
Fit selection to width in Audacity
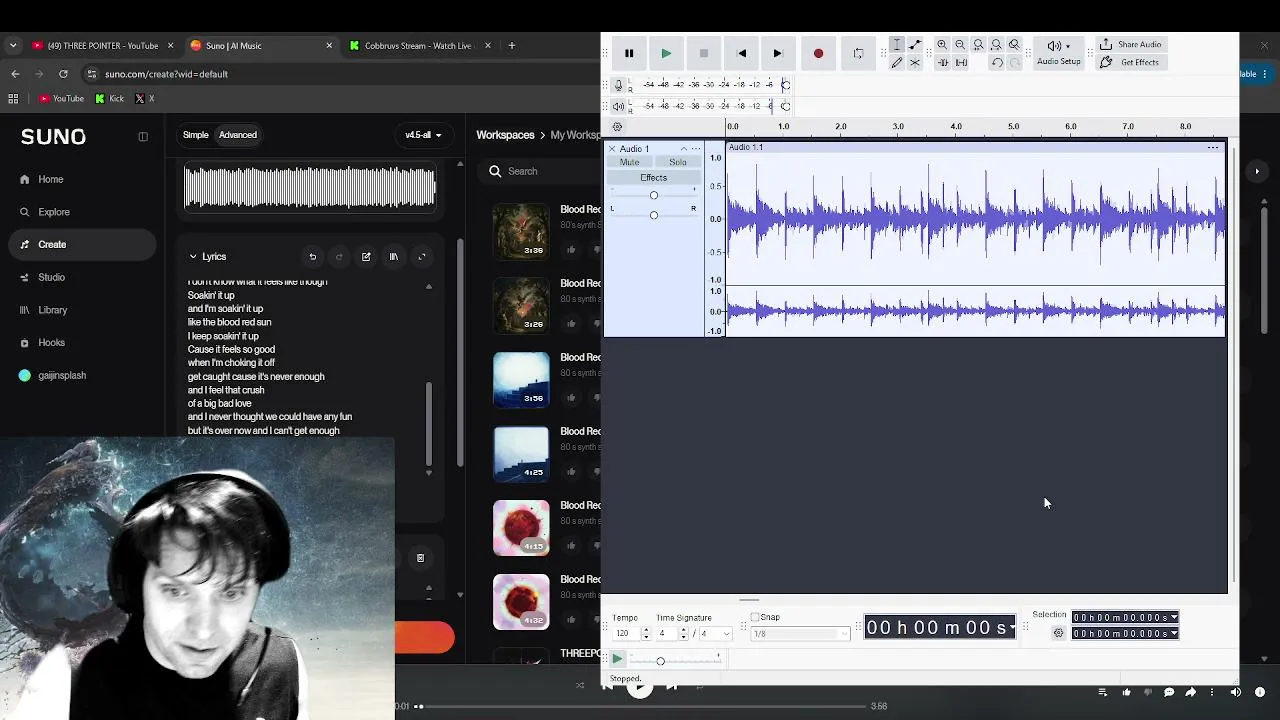pos(978,45)
